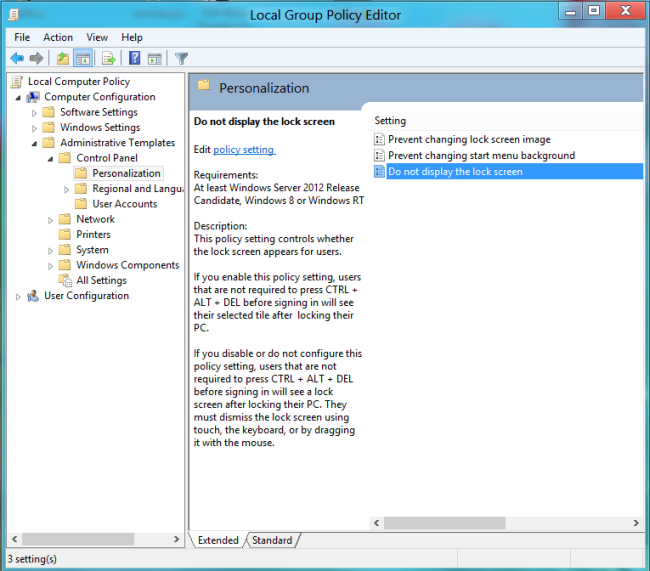Collapse the Administrative Templates tree node
The width and height of the screenshot is (650, 571).
coord(35,143)
